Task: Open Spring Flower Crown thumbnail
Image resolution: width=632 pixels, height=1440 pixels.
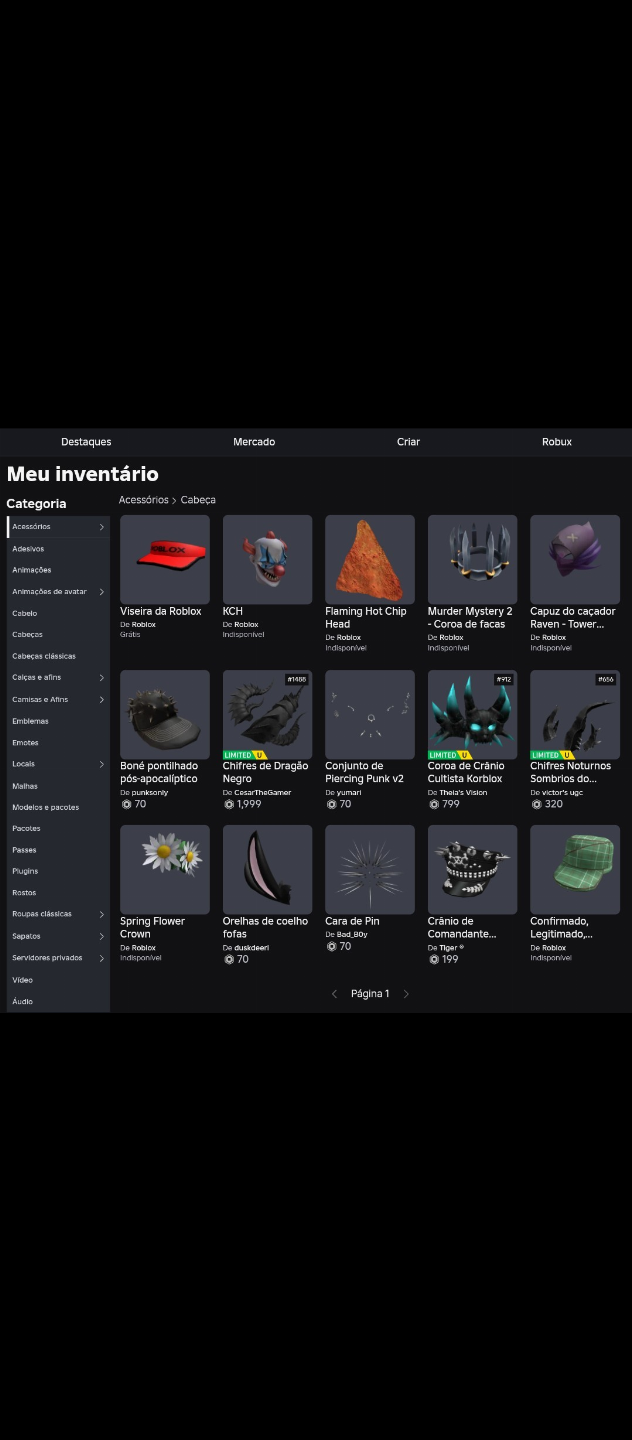Action: [x=165, y=870]
